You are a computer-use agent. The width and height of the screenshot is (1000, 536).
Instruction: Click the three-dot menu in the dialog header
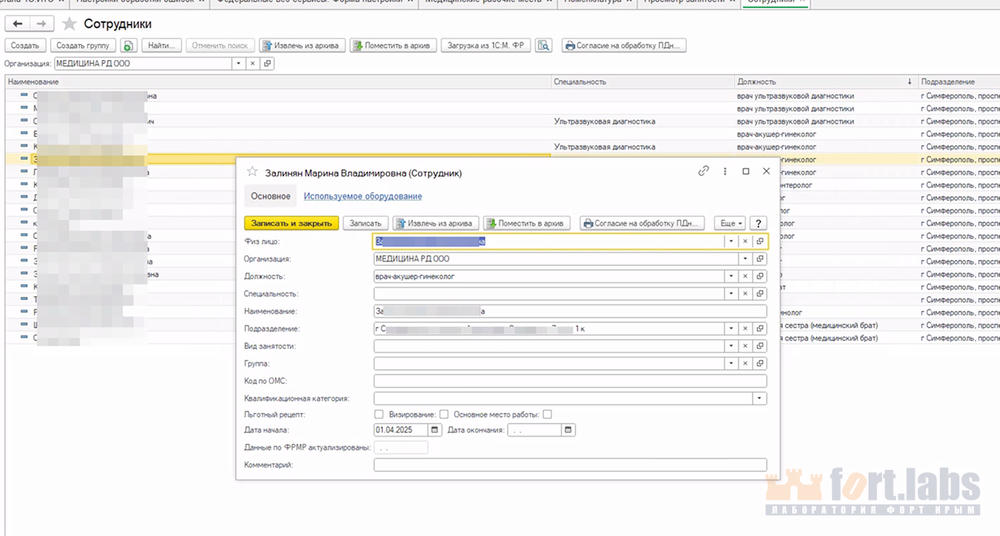click(725, 172)
